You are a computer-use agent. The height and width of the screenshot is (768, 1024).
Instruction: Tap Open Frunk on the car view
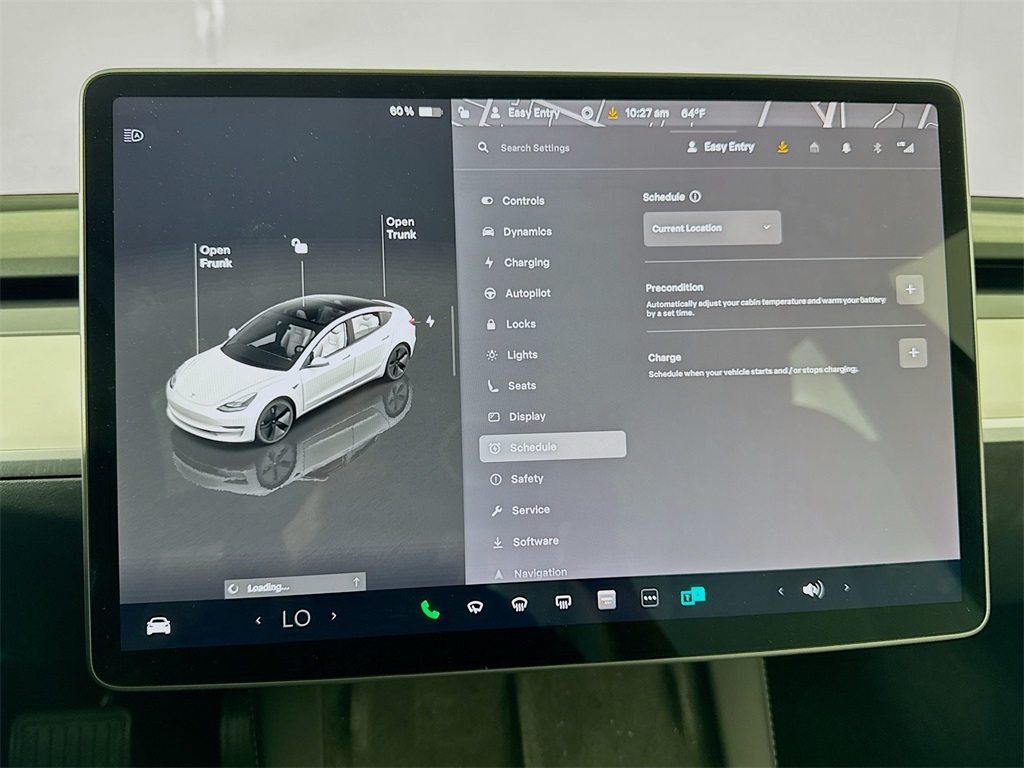coord(215,256)
